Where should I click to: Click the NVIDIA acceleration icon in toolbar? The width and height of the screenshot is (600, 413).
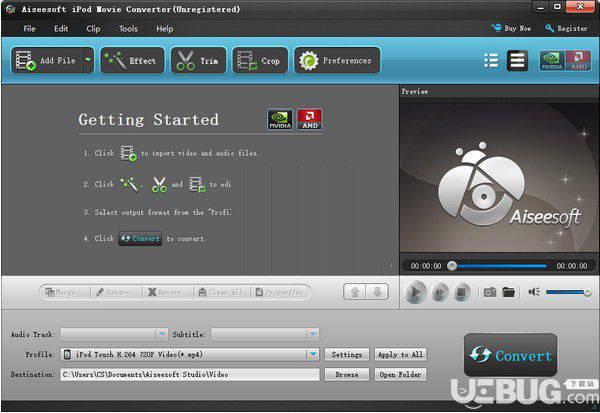click(552, 60)
